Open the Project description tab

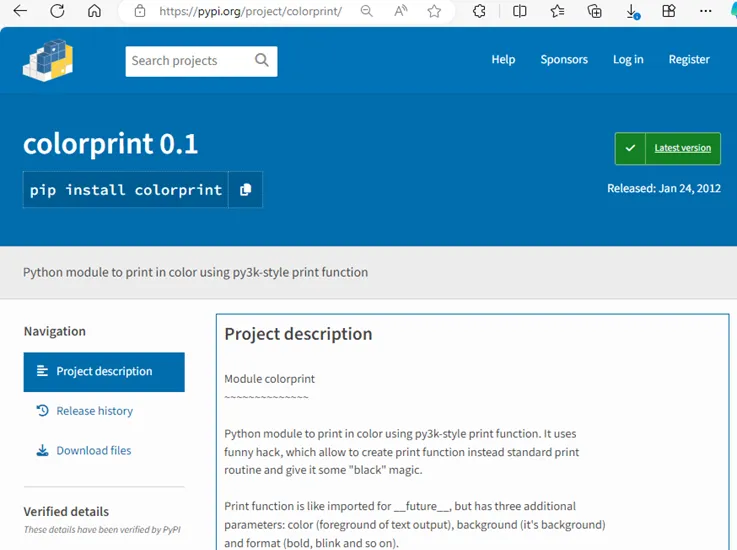104,371
